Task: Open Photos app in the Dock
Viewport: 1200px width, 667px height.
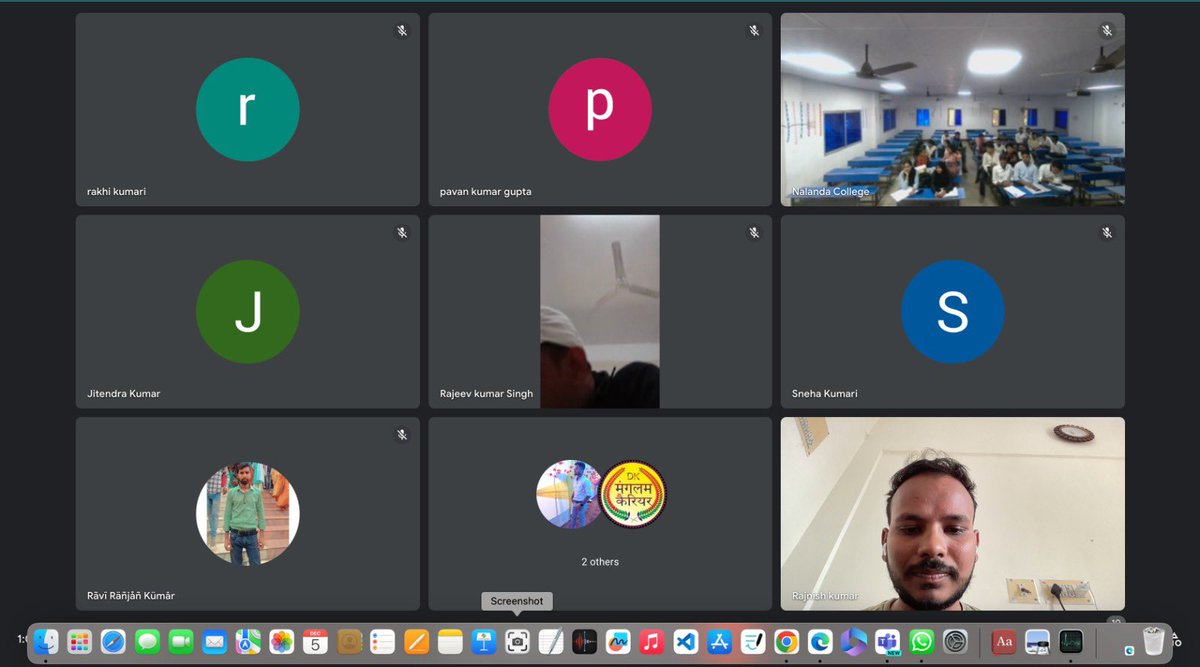Action: [x=282, y=641]
